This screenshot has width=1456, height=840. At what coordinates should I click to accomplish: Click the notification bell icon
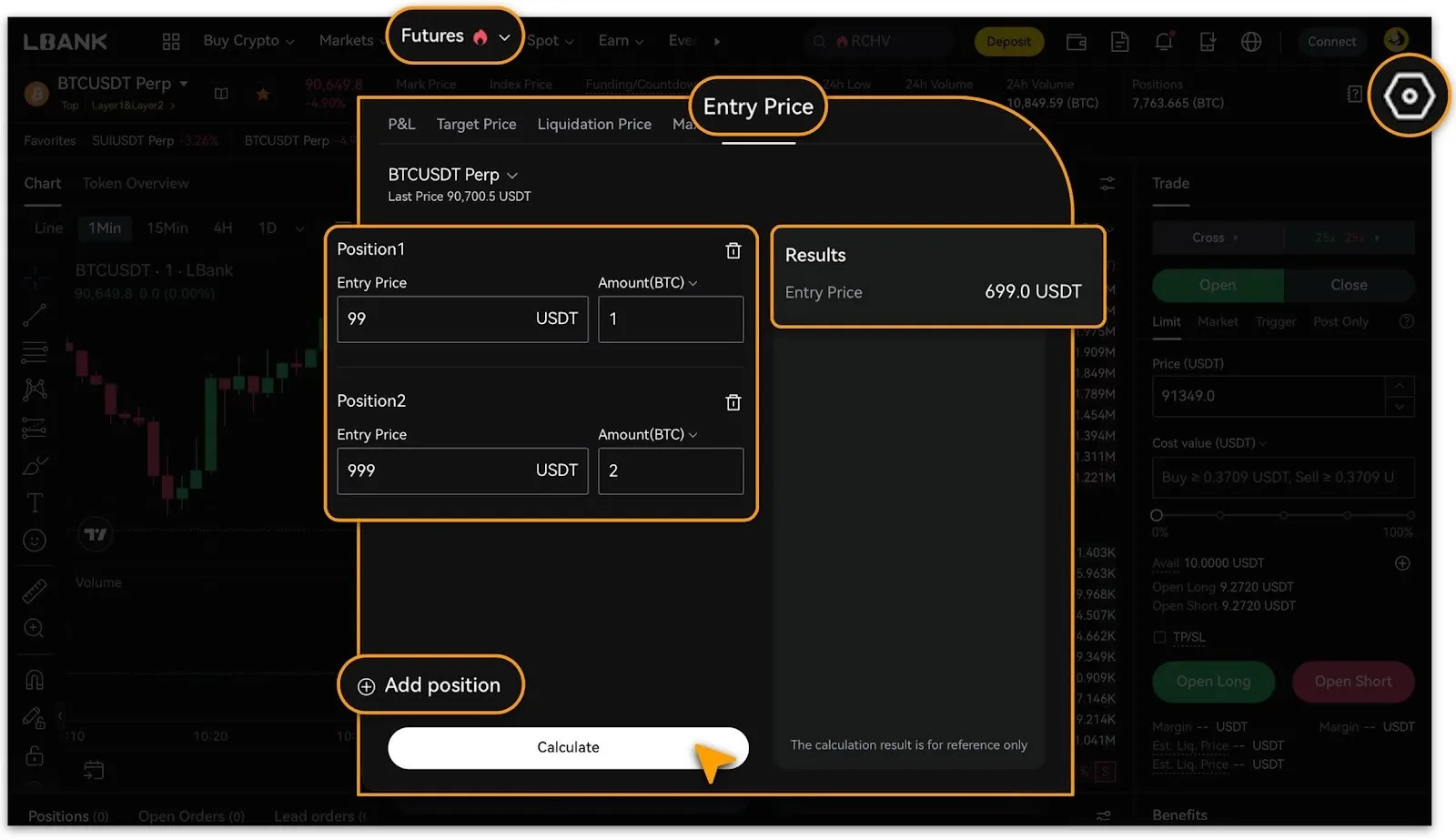click(1163, 42)
